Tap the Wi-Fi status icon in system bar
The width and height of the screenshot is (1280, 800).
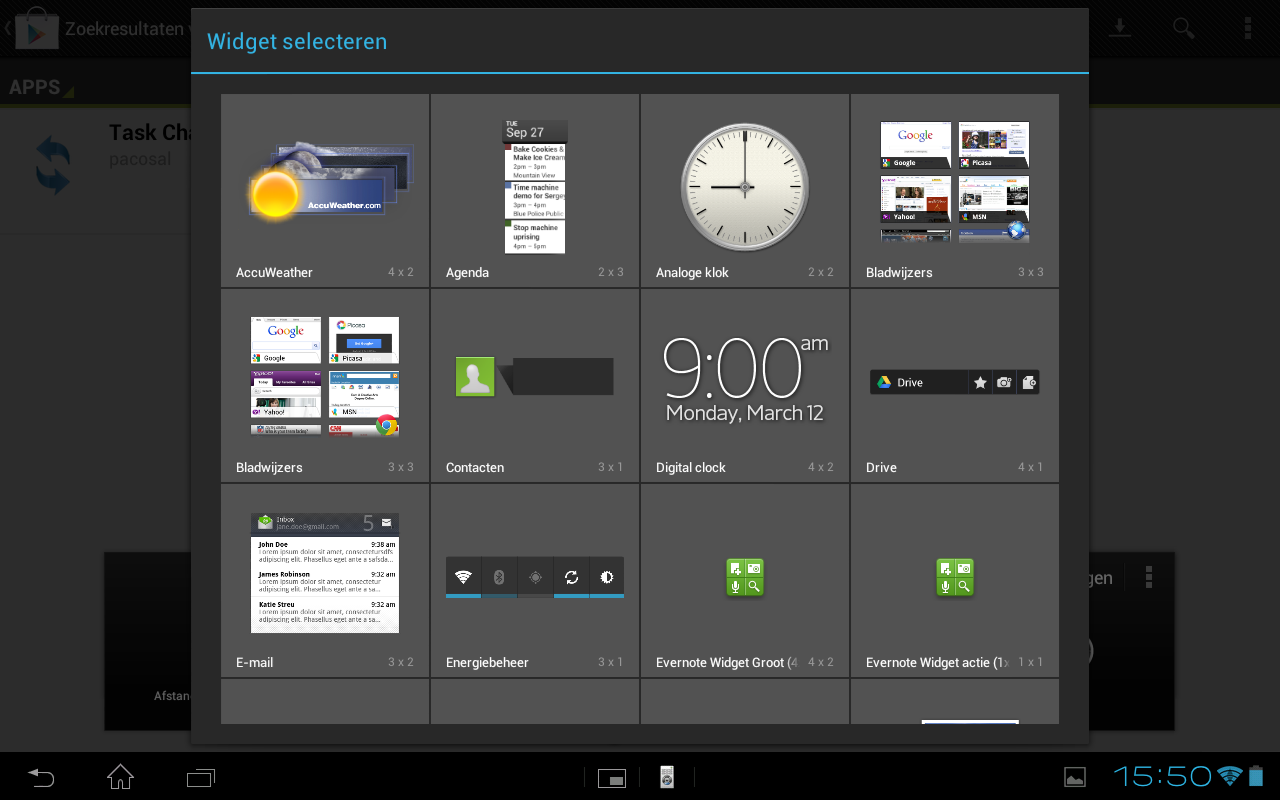click(x=1230, y=776)
